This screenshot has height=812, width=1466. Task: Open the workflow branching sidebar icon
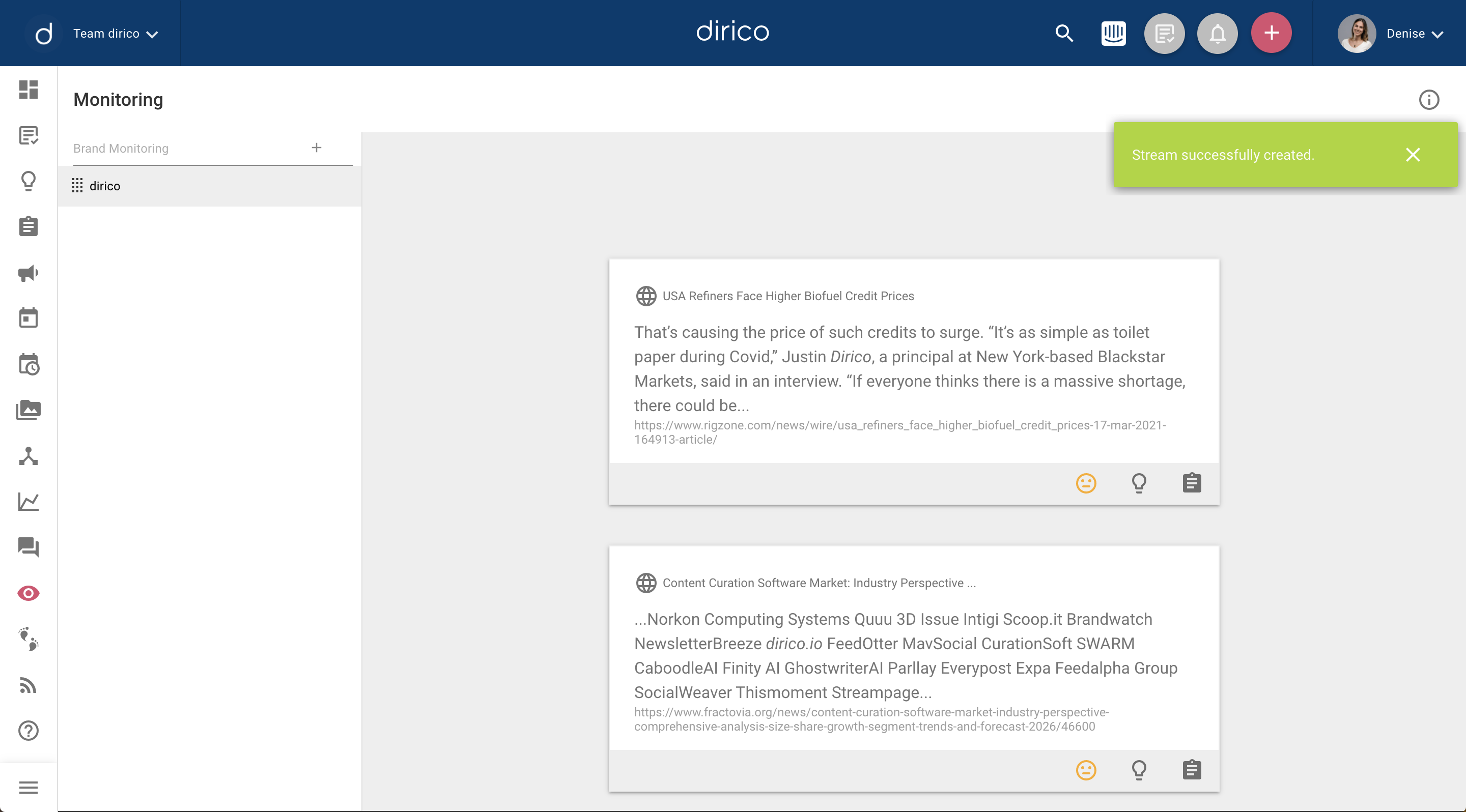[29, 456]
